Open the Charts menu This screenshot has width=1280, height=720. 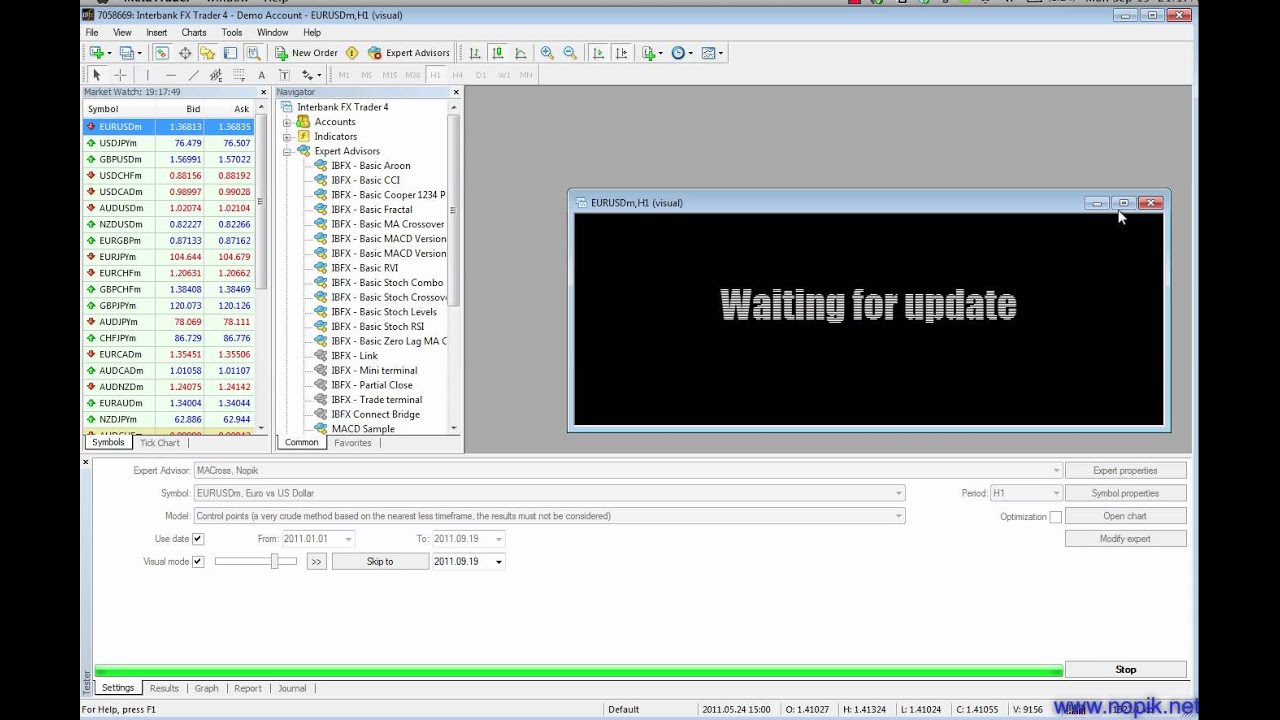click(194, 33)
